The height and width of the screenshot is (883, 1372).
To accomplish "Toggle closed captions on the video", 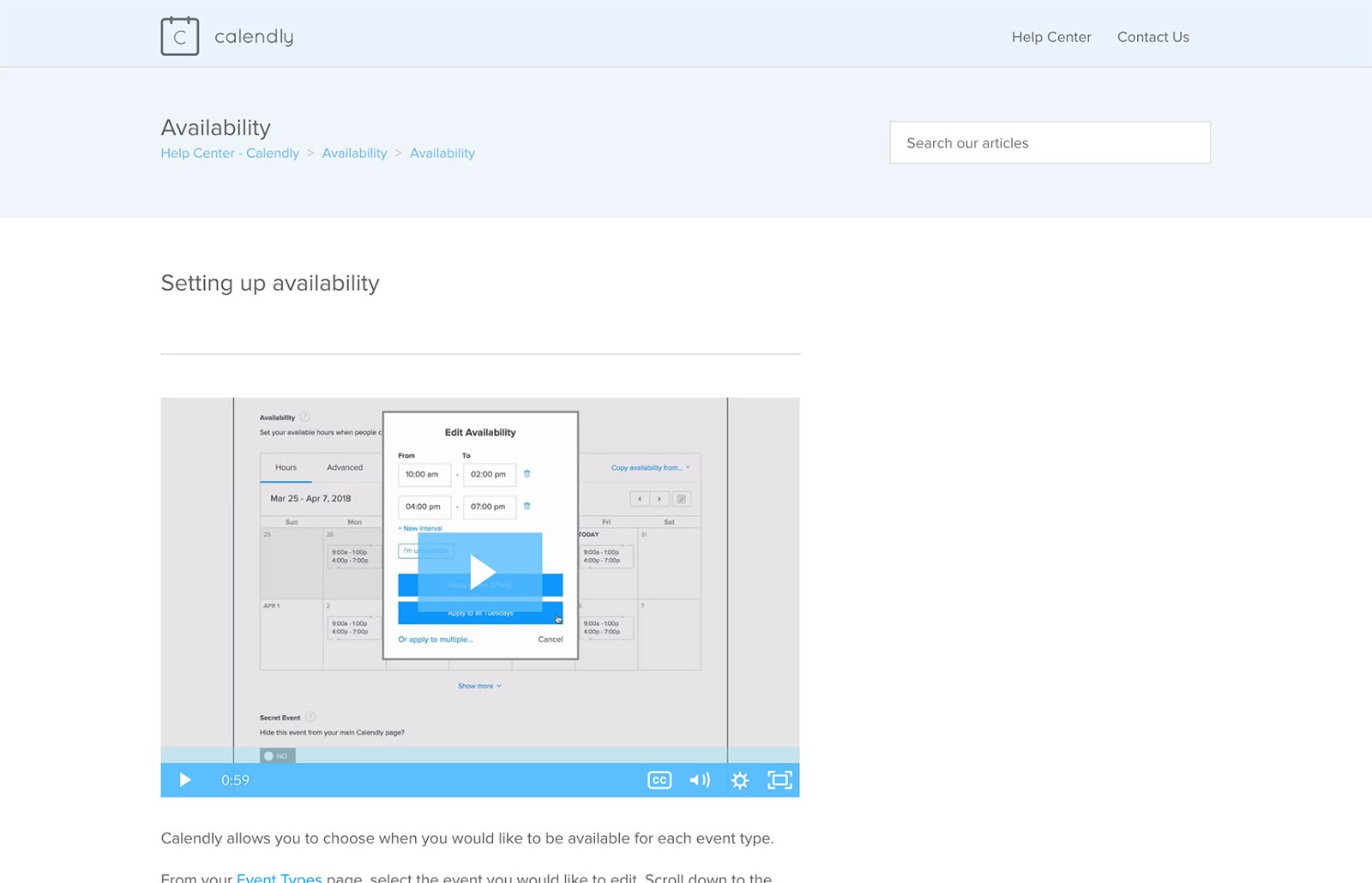I will pos(659,780).
